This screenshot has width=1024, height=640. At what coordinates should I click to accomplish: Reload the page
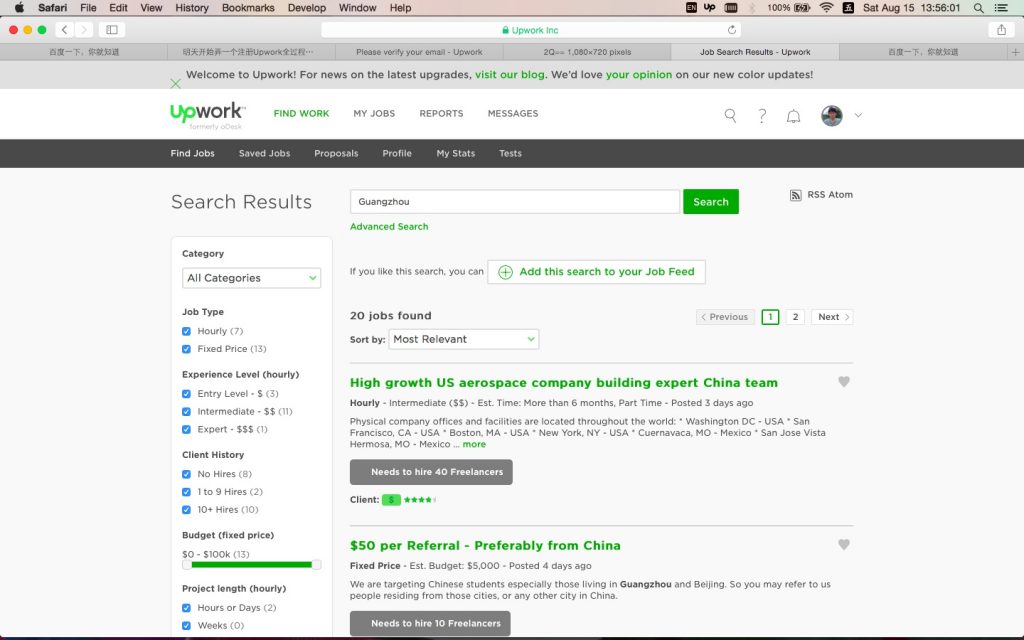tap(731, 29)
